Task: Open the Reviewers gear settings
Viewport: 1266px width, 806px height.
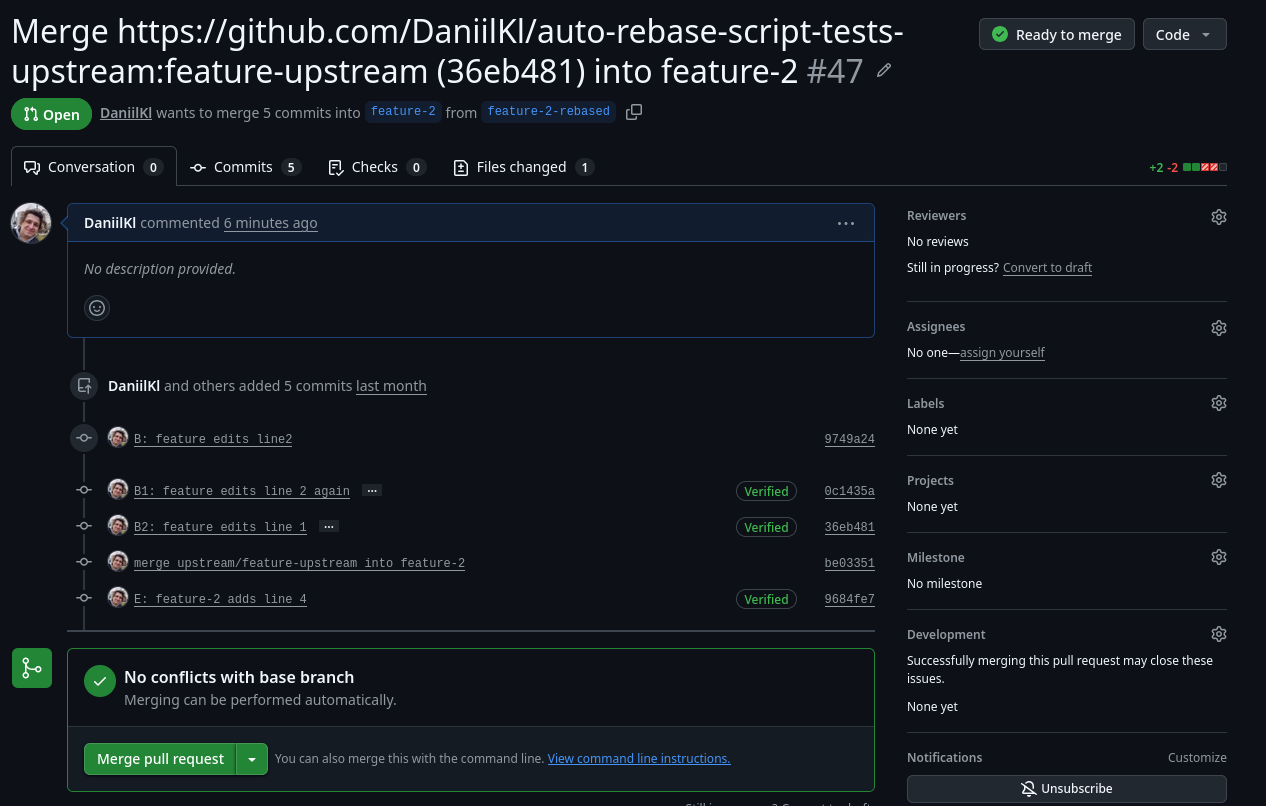Action: pyautogui.click(x=1218, y=217)
